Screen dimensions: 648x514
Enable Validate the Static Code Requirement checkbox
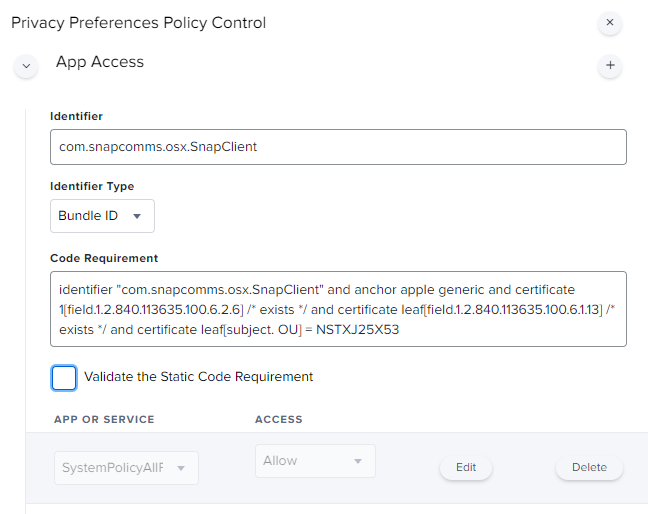(x=64, y=378)
